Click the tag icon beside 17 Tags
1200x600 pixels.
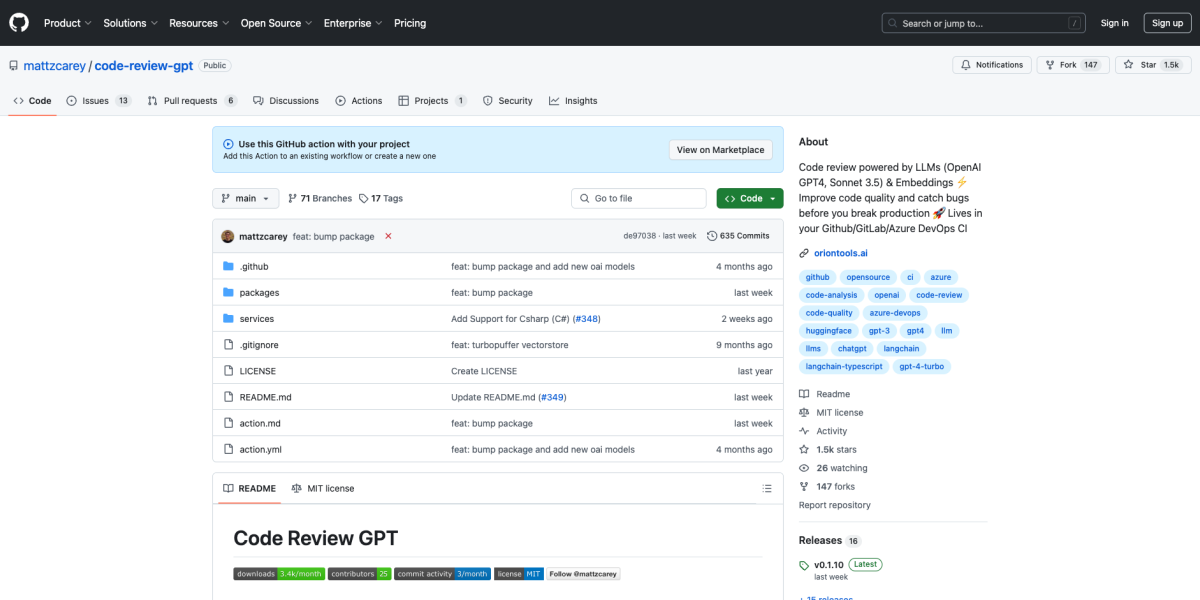tap(361, 197)
